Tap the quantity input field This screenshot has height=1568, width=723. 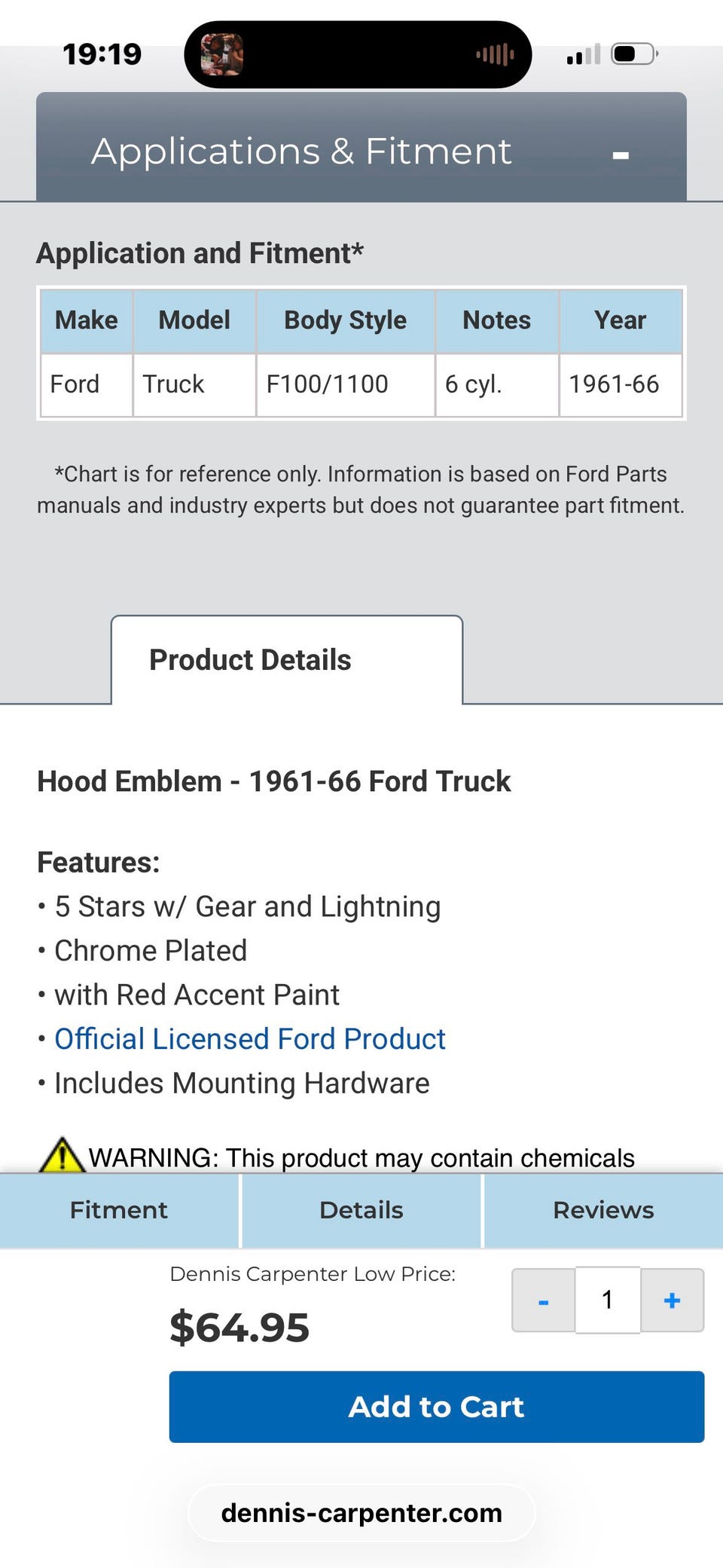point(607,1301)
